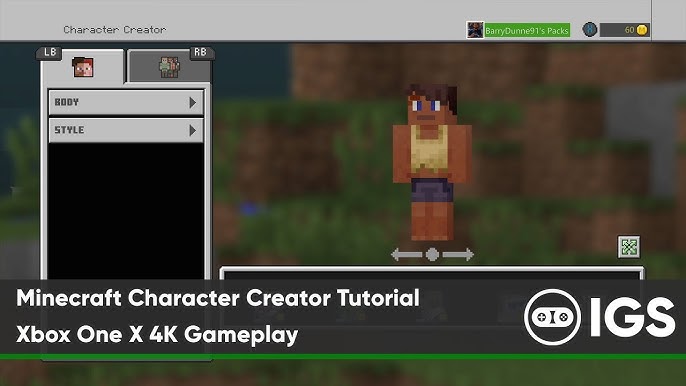Rotate the character preview right
686x386 pixels.
coord(458,254)
